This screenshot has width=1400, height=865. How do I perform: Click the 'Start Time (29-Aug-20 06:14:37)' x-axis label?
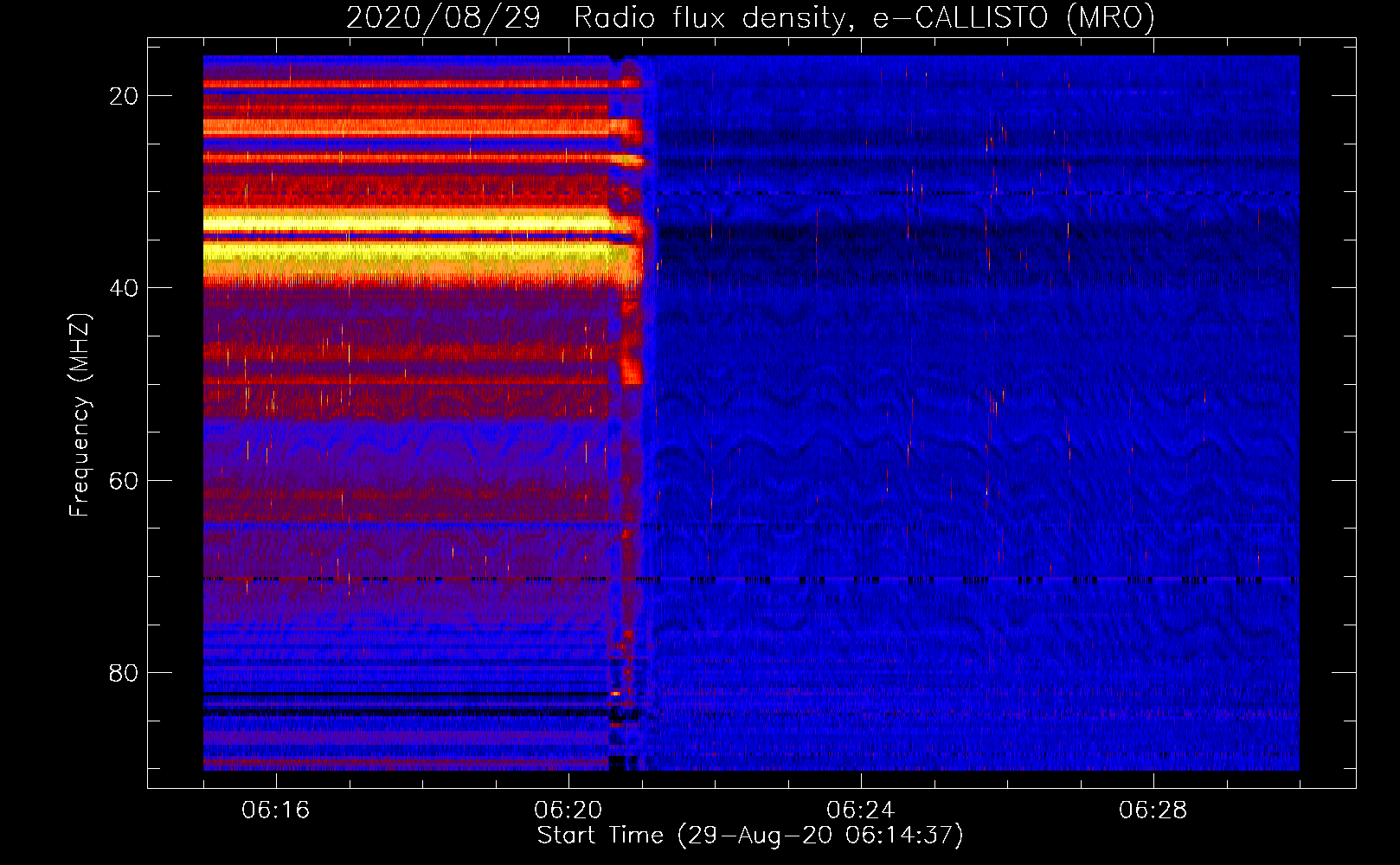pyautogui.click(x=750, y=836)
